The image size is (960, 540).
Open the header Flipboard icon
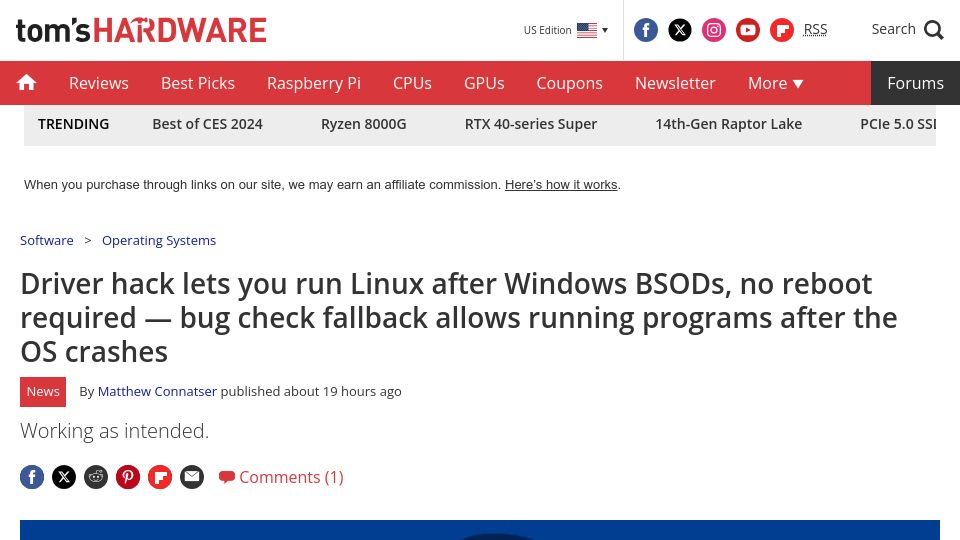781,30
